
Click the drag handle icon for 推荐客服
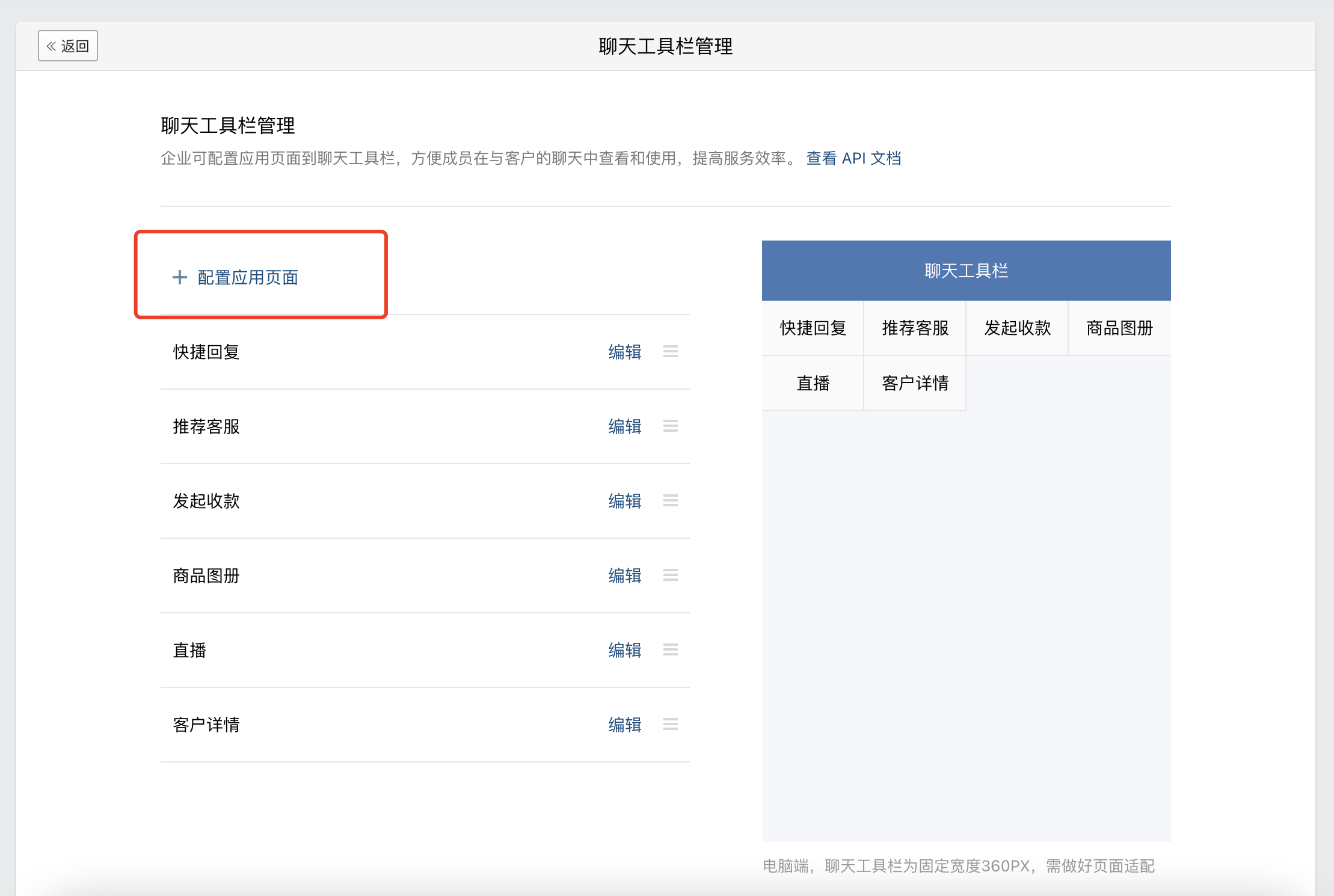671,426
